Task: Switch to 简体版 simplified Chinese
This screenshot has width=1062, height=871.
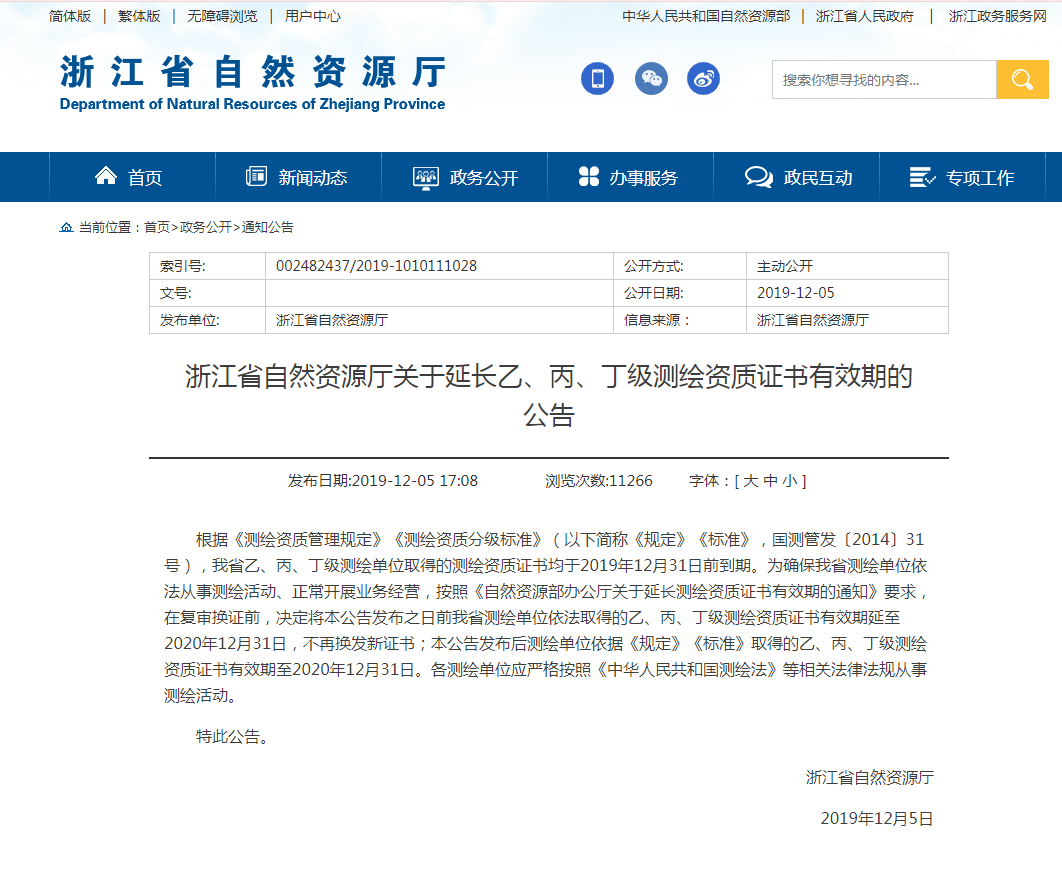Action: click(x=70, y=16)
